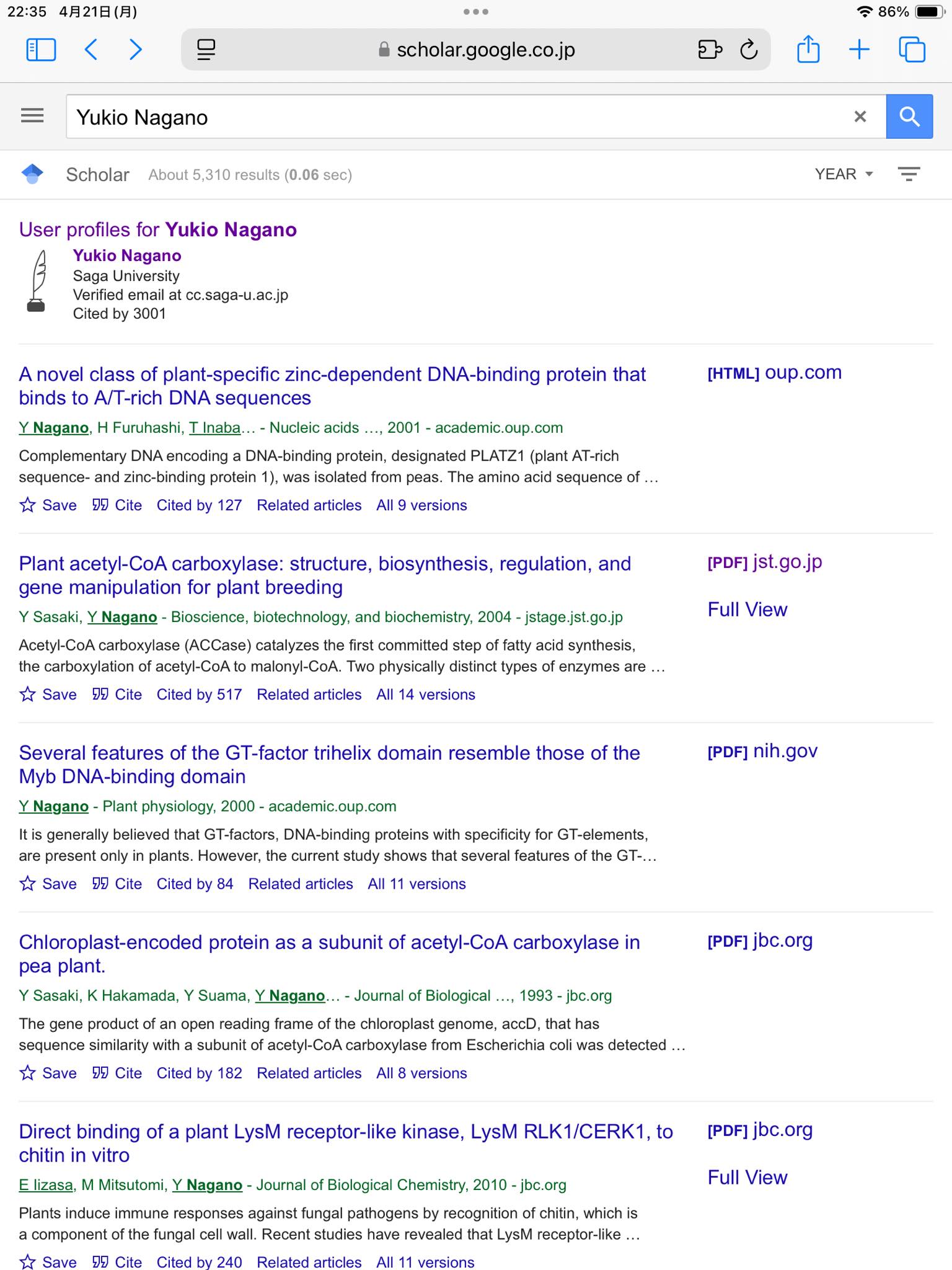Screen dimensions: 952x1270
Task: Open the [PDF] jst.go.jp link
Action: pyautogui.click(x=765, y=562)
